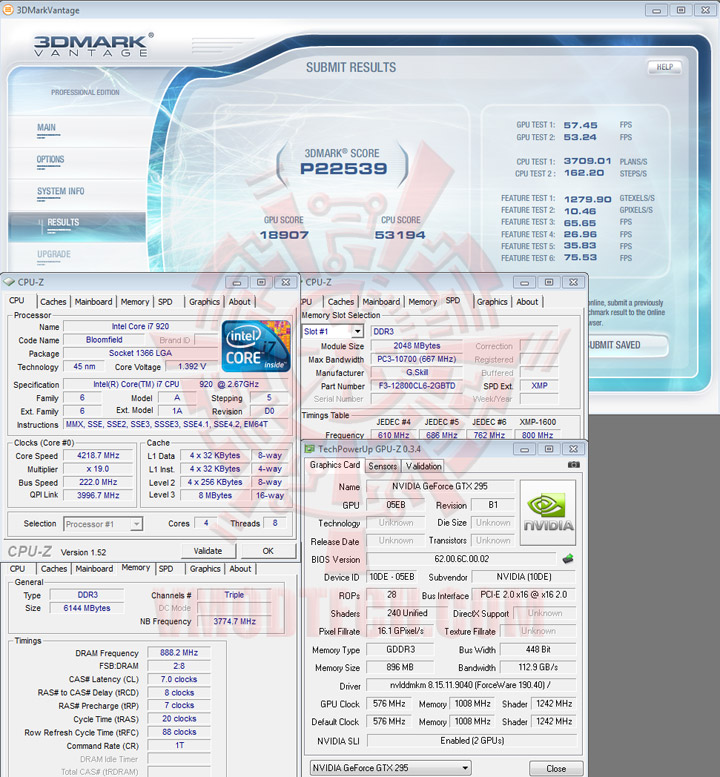Click the first CPU-Z title bar icon
Screen dimensions: 720x777
(9, 282)
